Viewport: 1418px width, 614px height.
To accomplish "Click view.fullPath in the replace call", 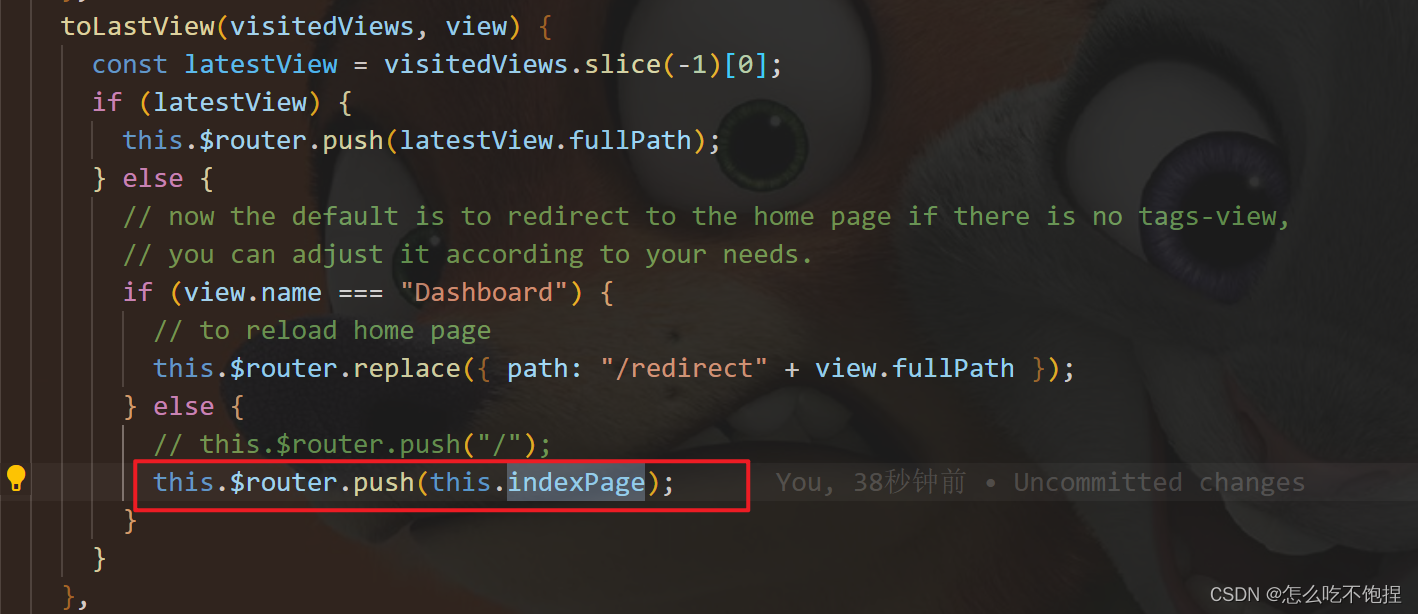I will (x=914, y=369).
